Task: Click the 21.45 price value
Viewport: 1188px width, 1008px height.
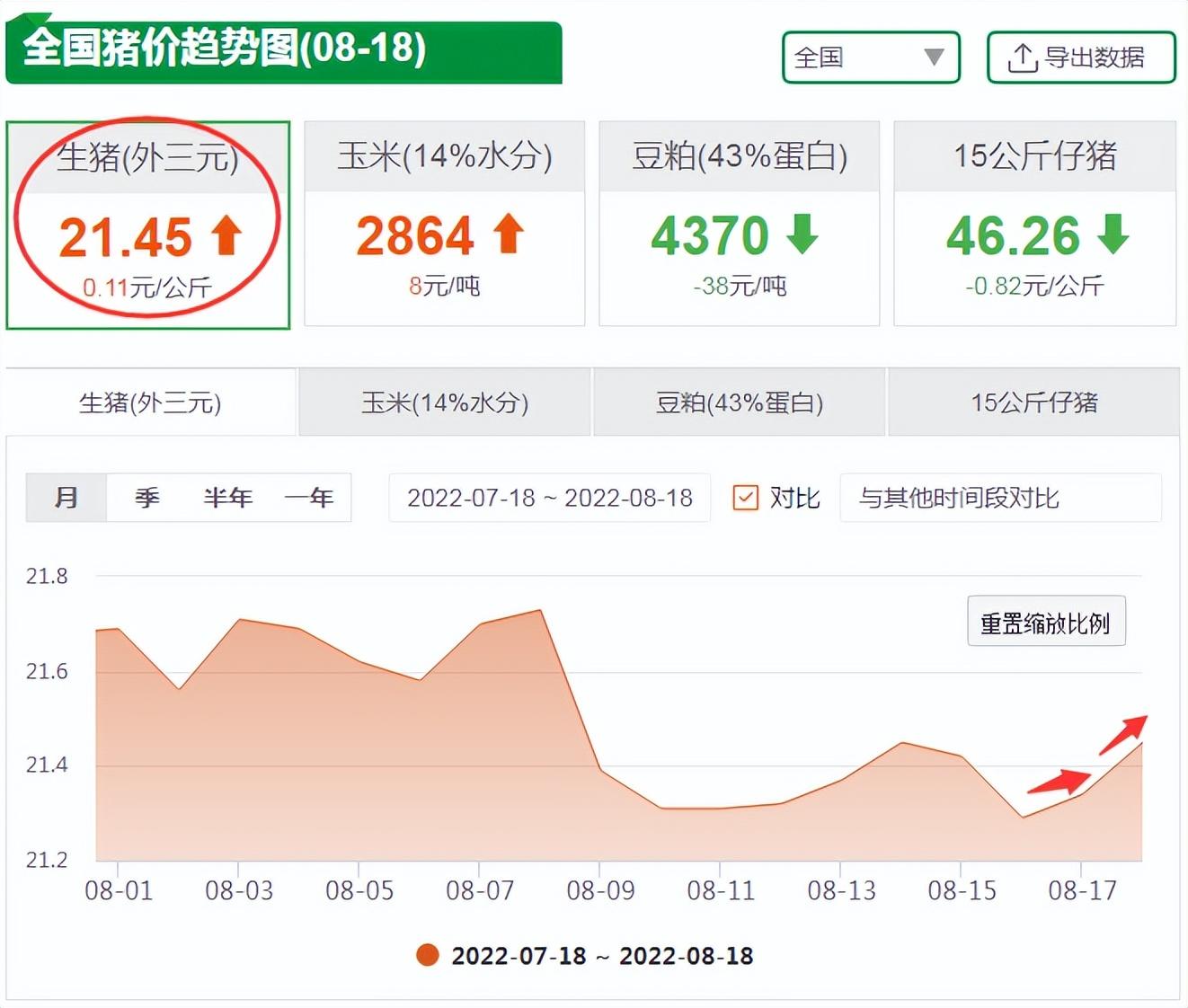Action: coord(126,237)
